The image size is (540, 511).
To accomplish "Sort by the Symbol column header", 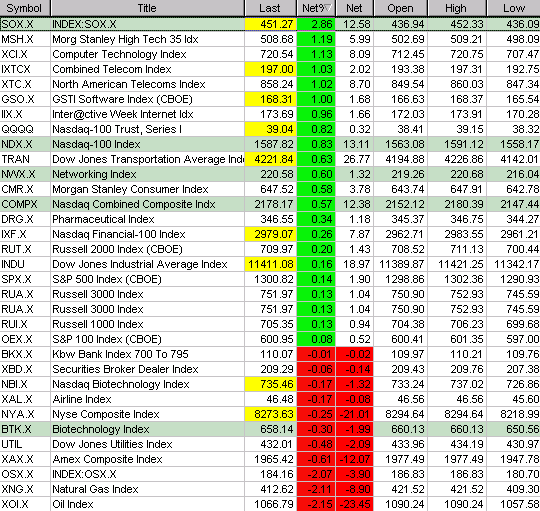I will click(25, 8).
